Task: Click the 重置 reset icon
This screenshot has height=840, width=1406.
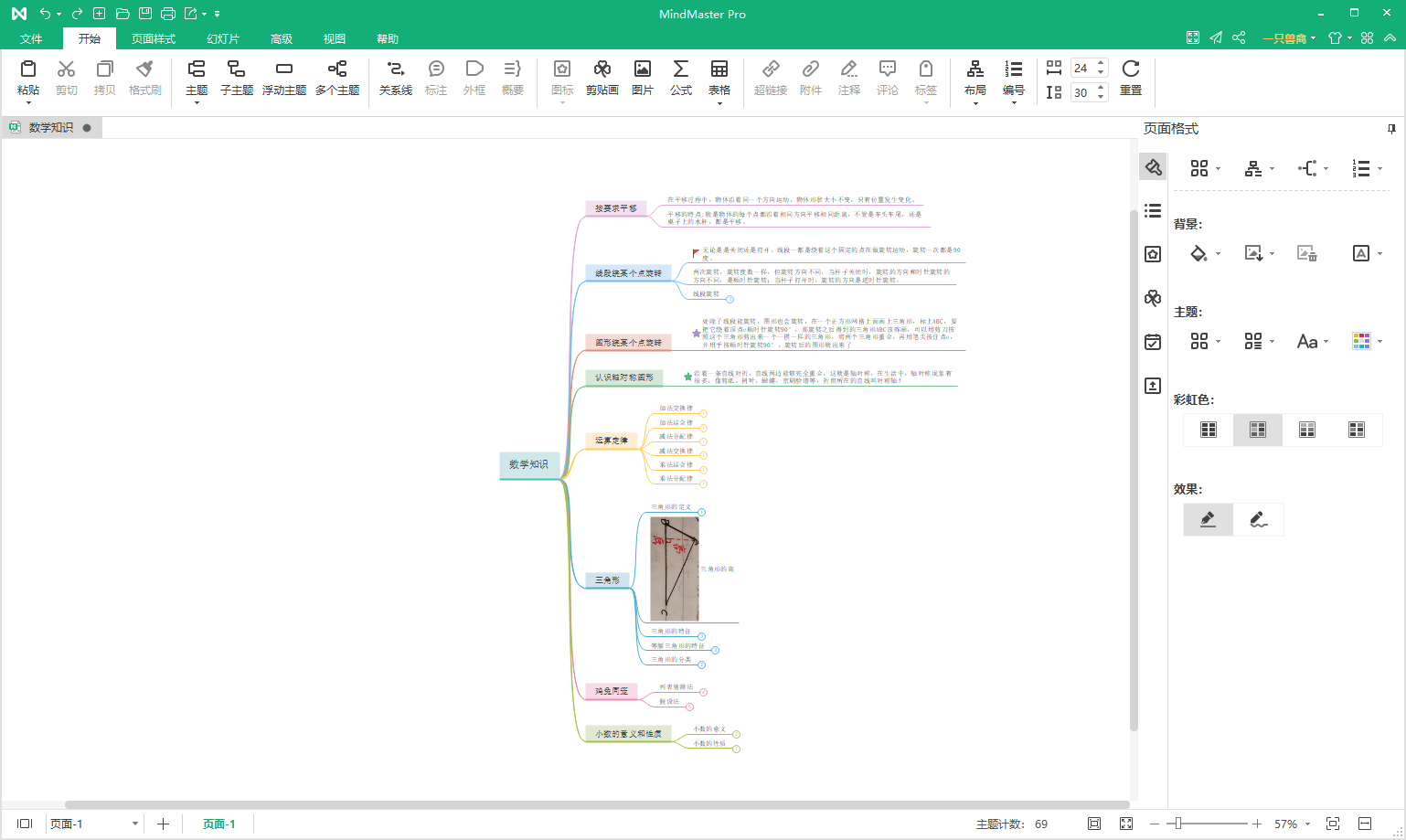Action: [1130, 78]
